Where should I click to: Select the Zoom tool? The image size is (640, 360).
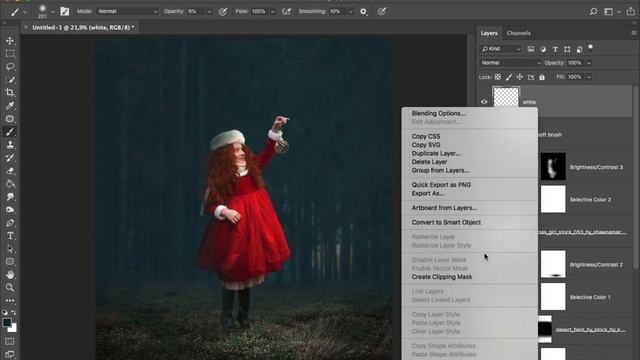pos(10,288)
